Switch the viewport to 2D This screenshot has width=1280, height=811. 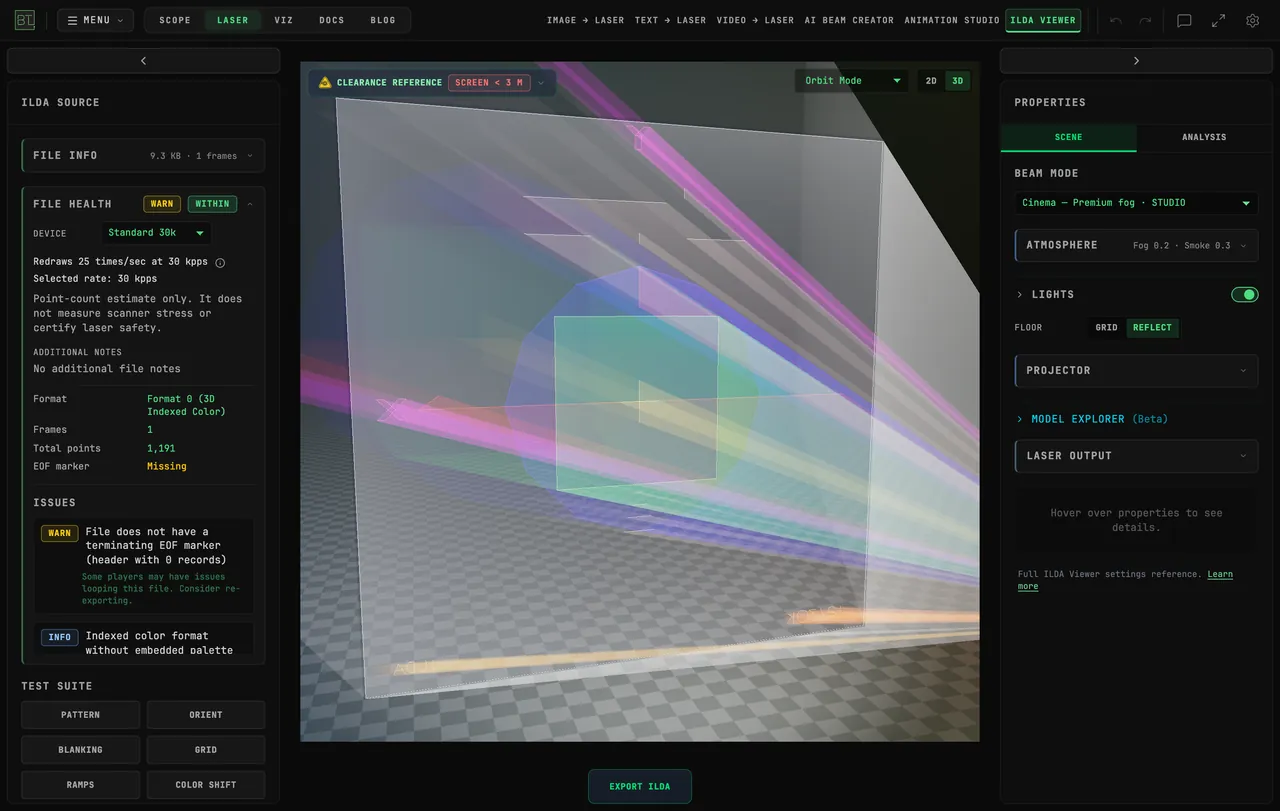tap(931, 81)
